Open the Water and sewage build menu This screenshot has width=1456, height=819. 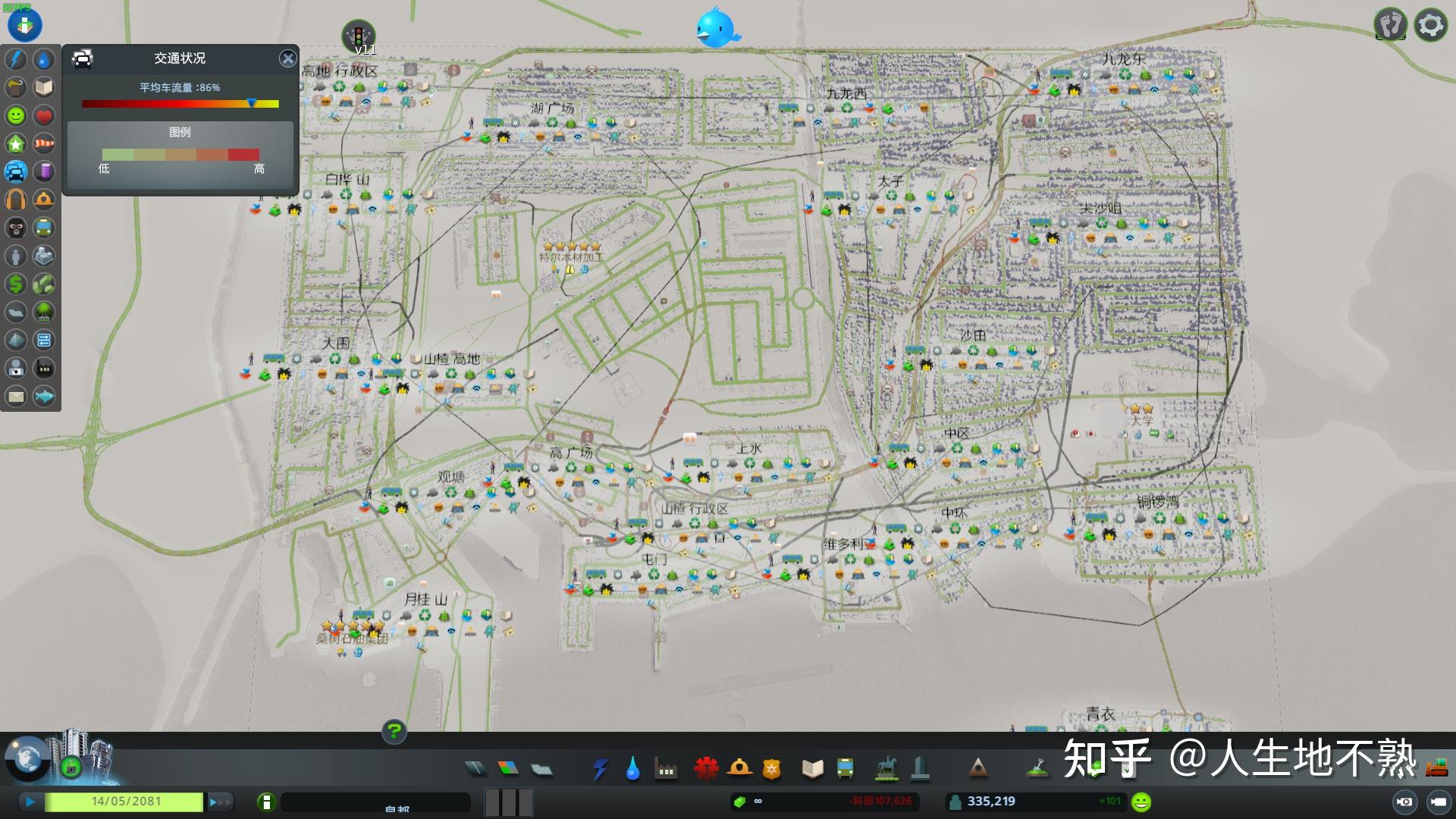tap(632, 769)
